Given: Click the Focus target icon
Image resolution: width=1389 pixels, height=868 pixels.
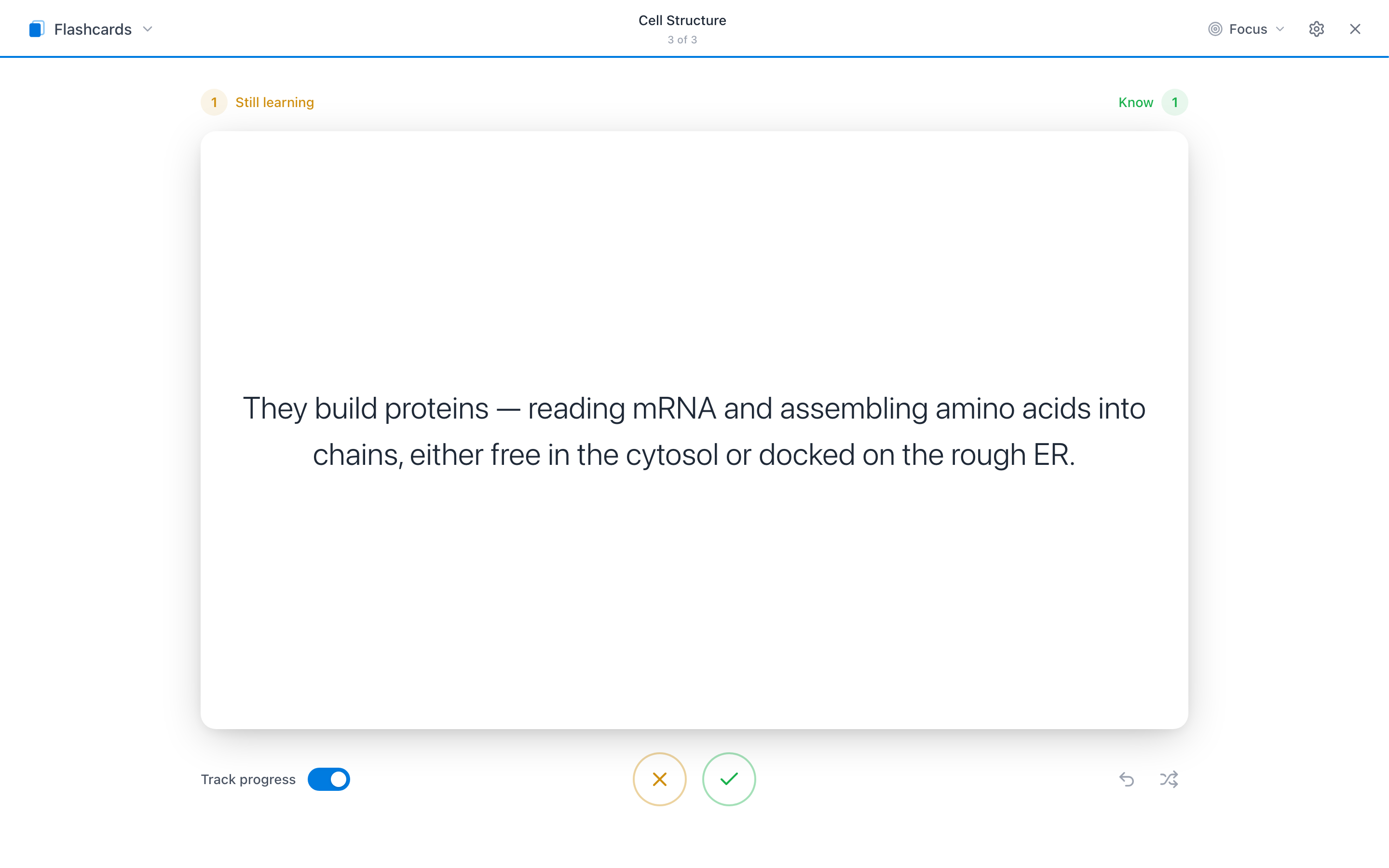Looking at the screenshot, I should (x=1214, y=29).
